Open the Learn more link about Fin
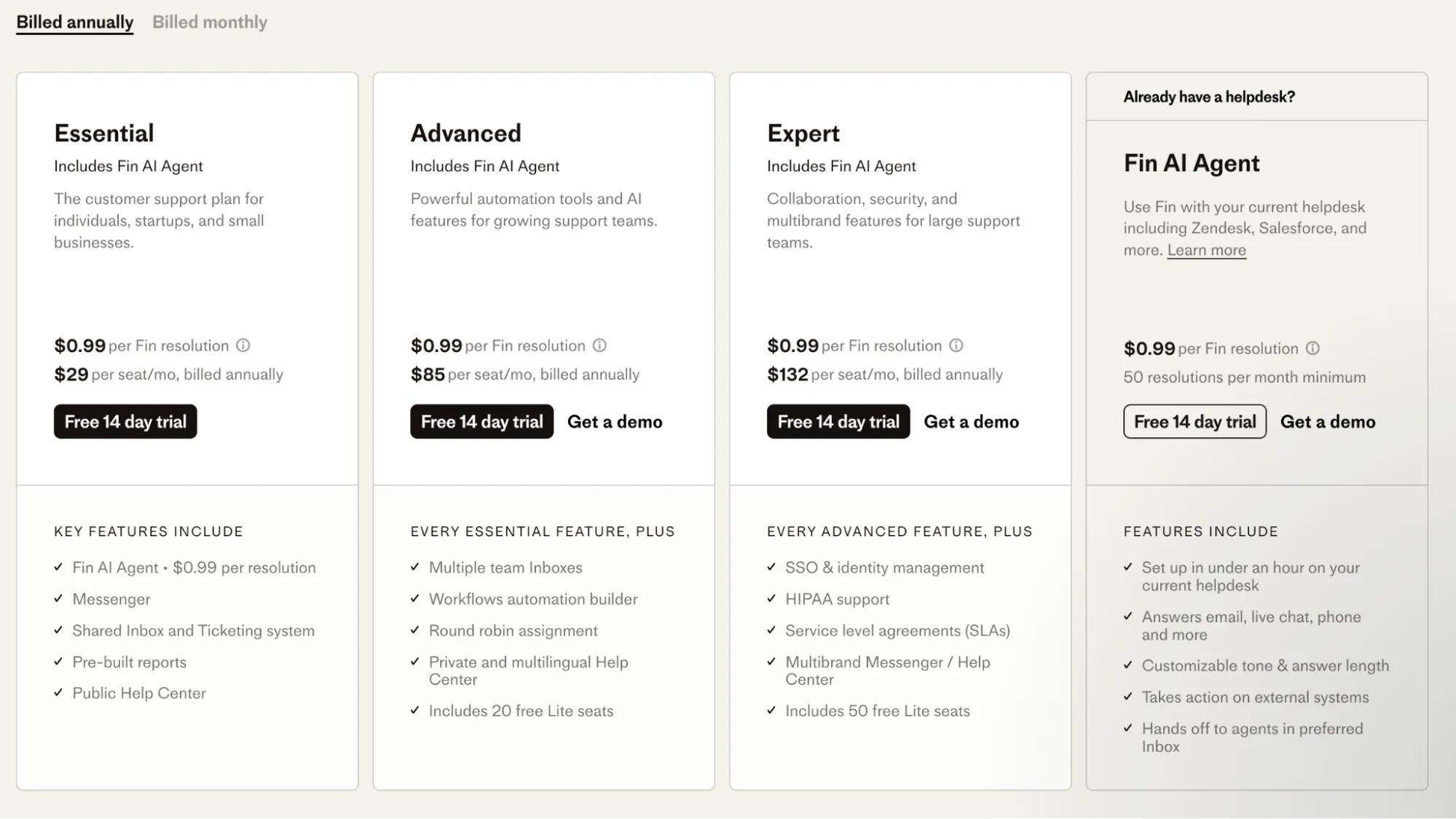Viewport: 1456px width, 819px height. 1206,249
